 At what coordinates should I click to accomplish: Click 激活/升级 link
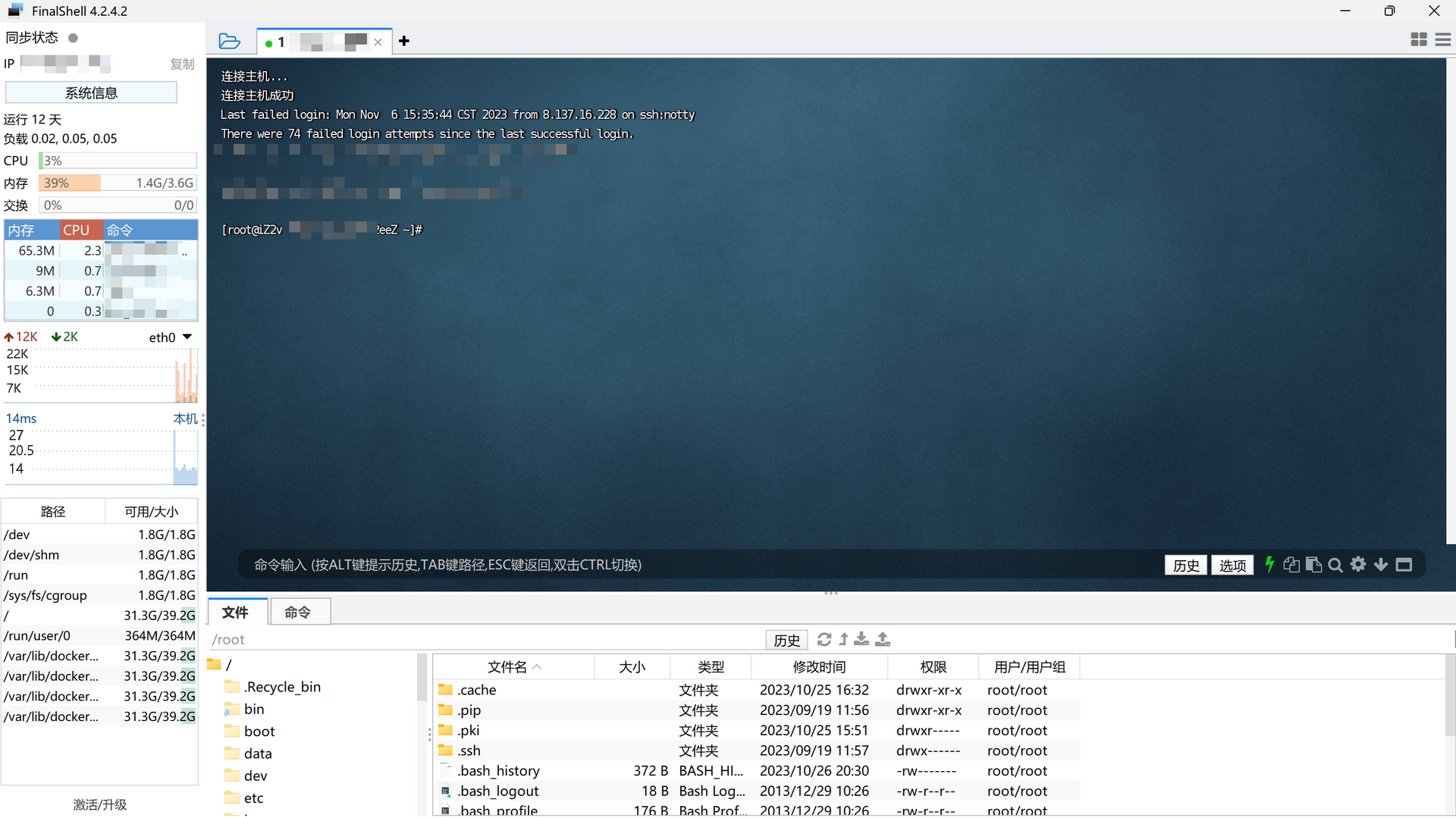[99, 804]
